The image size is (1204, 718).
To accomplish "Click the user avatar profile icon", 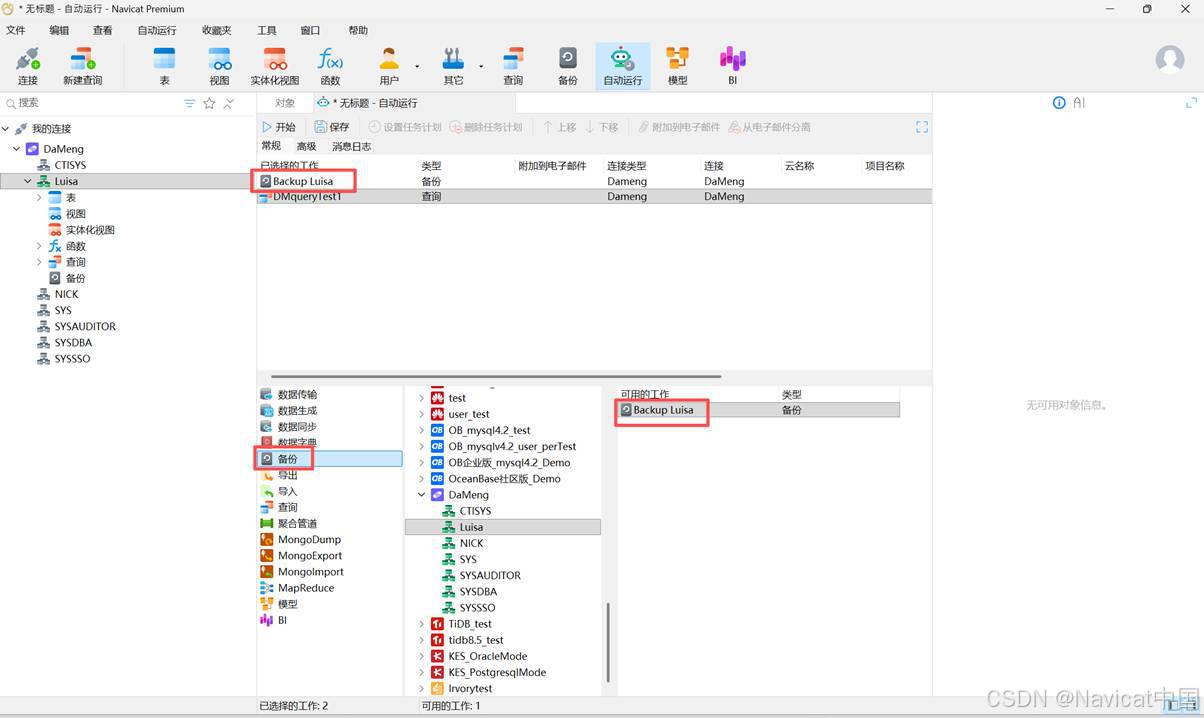I will (1169, 59).
